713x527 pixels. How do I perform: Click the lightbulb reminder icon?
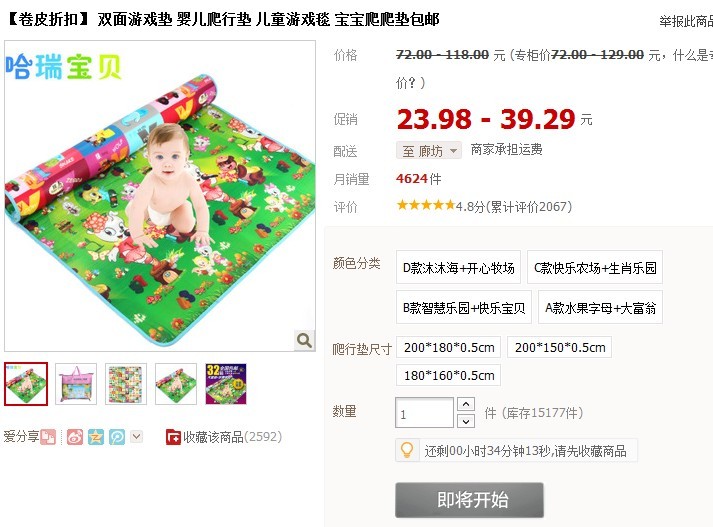(407, 451)
